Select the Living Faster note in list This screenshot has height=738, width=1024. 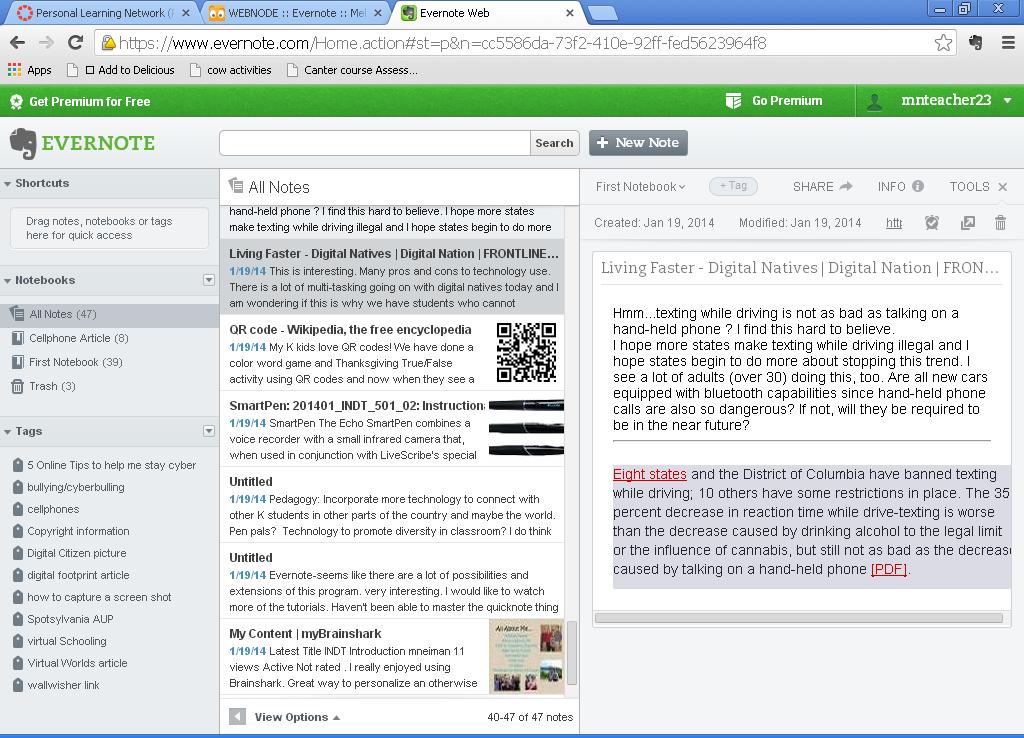click(x=392, y=278)
